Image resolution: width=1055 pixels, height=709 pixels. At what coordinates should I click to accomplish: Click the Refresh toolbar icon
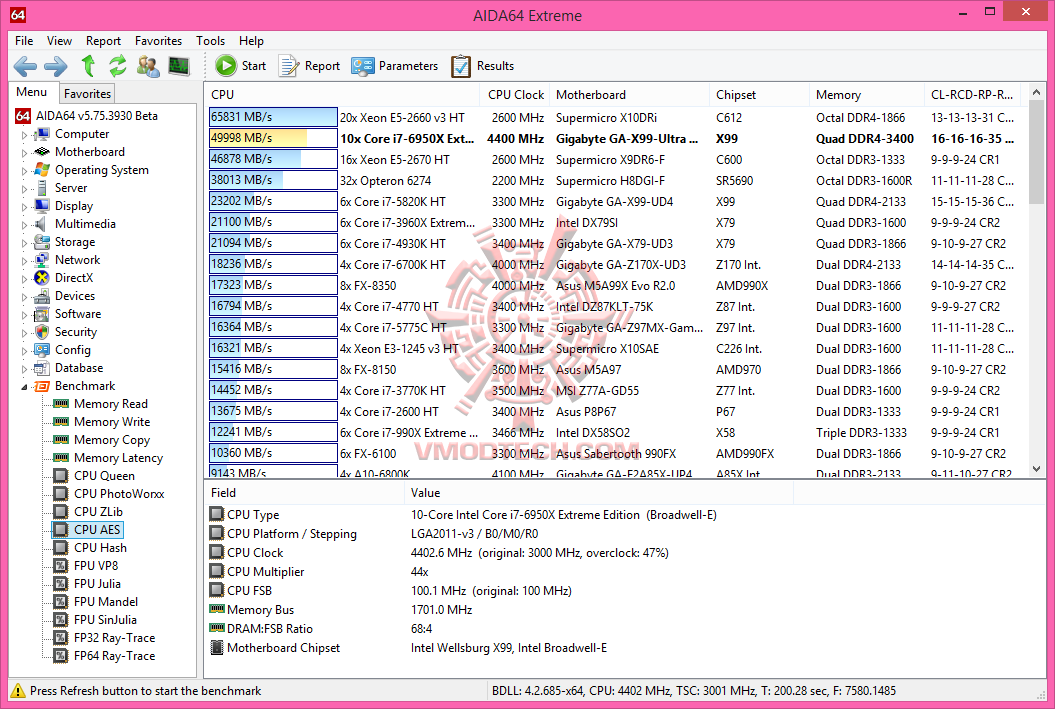click(118, 66)
